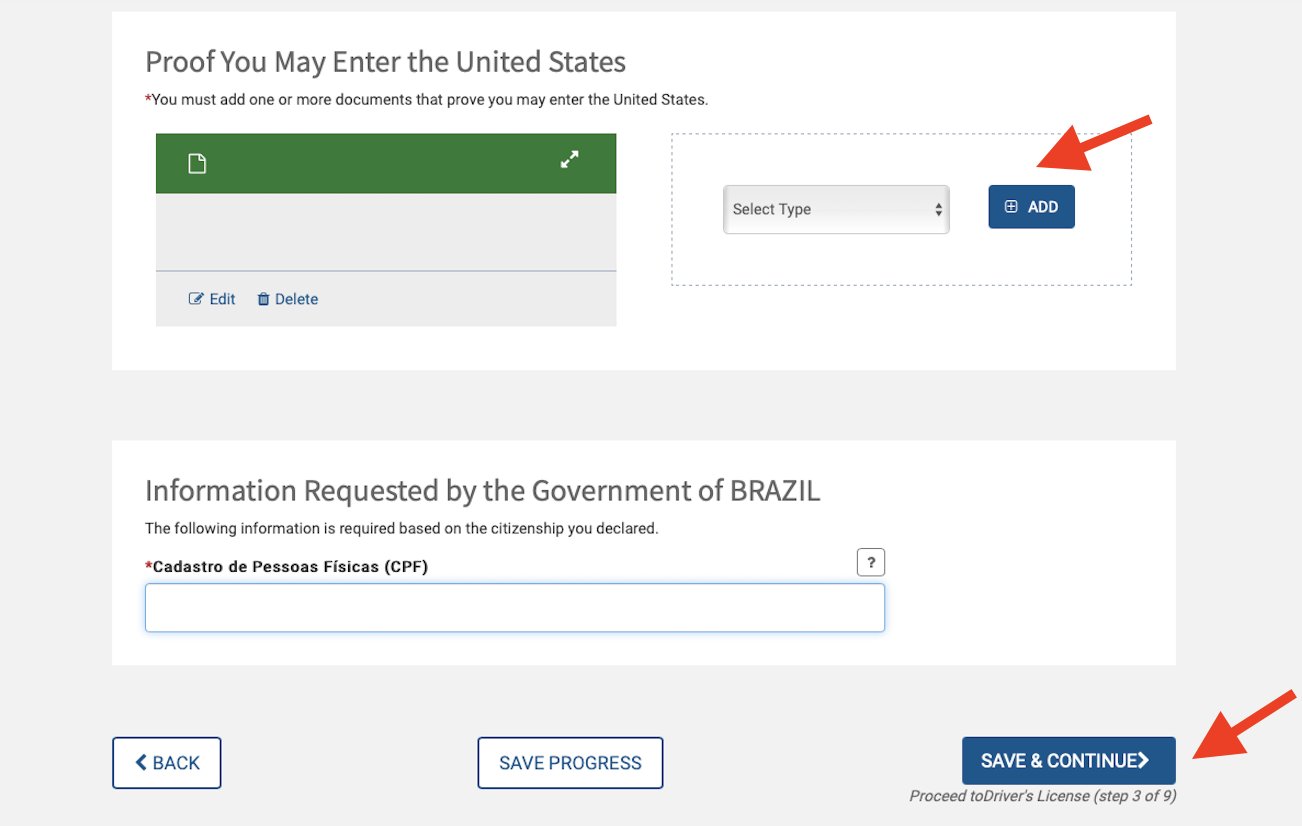Click inside the dashed add-document box
Screen dimensions: 1302x826
point(901,260)
